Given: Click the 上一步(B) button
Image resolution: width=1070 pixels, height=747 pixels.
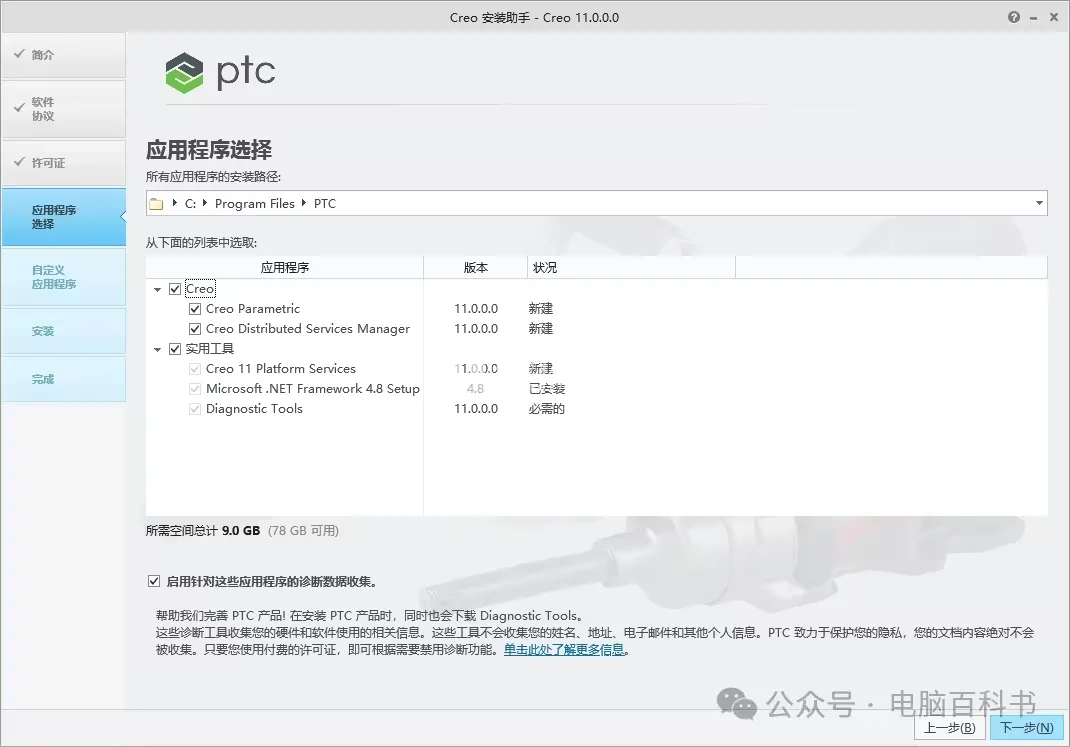Looking at the screenshot, I should 949,728.
